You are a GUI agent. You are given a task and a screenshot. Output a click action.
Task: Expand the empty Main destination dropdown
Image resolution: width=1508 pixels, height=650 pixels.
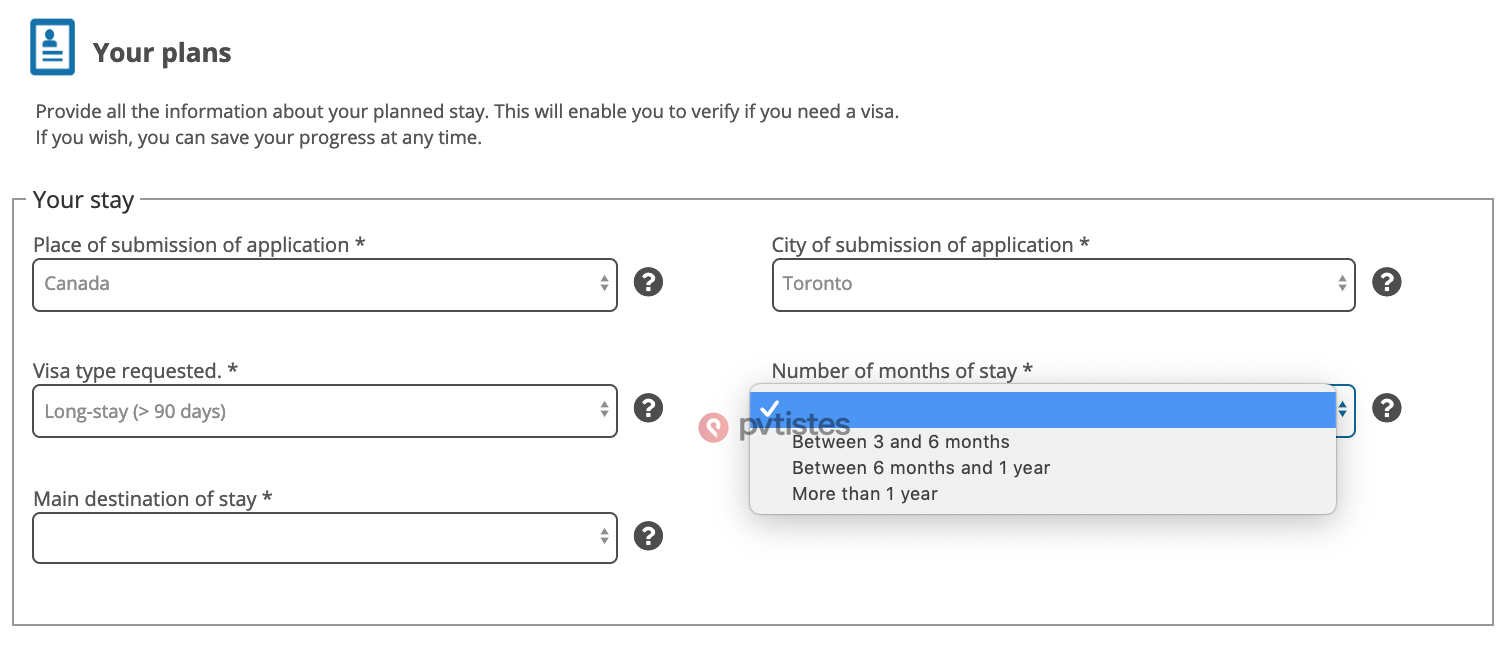coord(325,537)
